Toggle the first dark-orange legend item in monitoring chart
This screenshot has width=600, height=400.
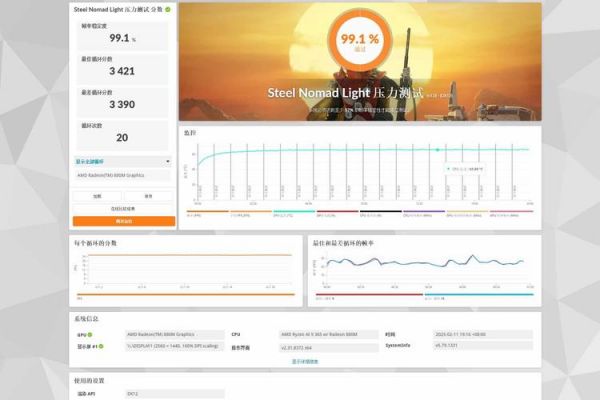(207, 213)
